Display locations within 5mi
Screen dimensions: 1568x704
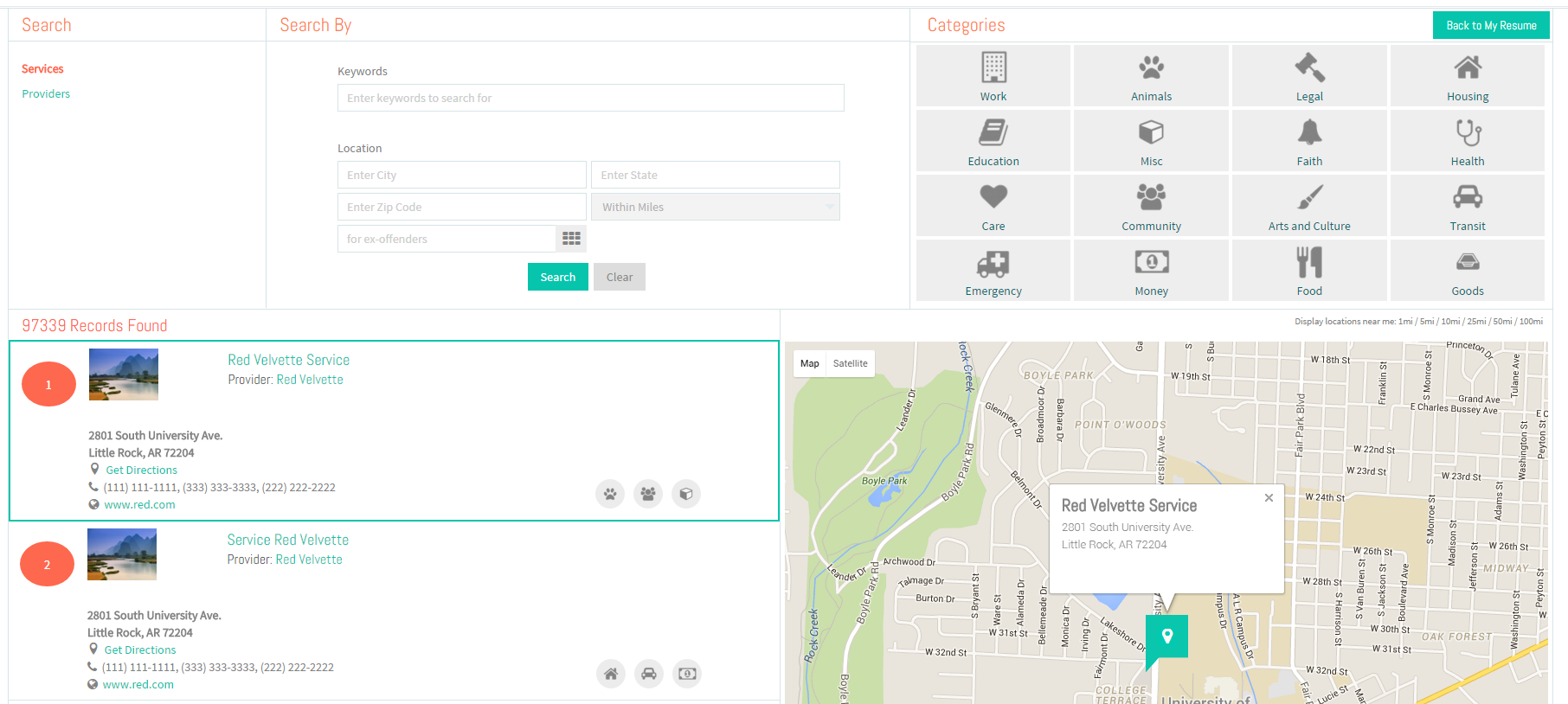(x=1427, y=321)
